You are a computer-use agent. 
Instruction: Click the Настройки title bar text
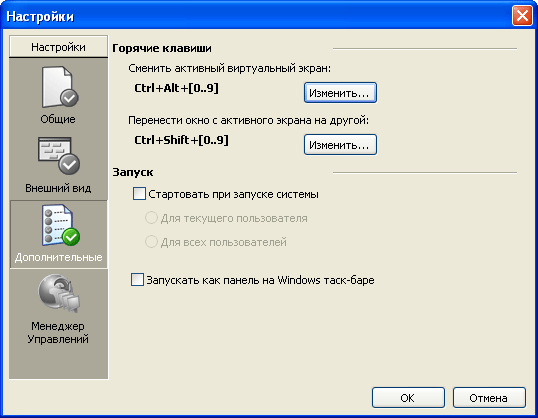(x=40, y=16)
